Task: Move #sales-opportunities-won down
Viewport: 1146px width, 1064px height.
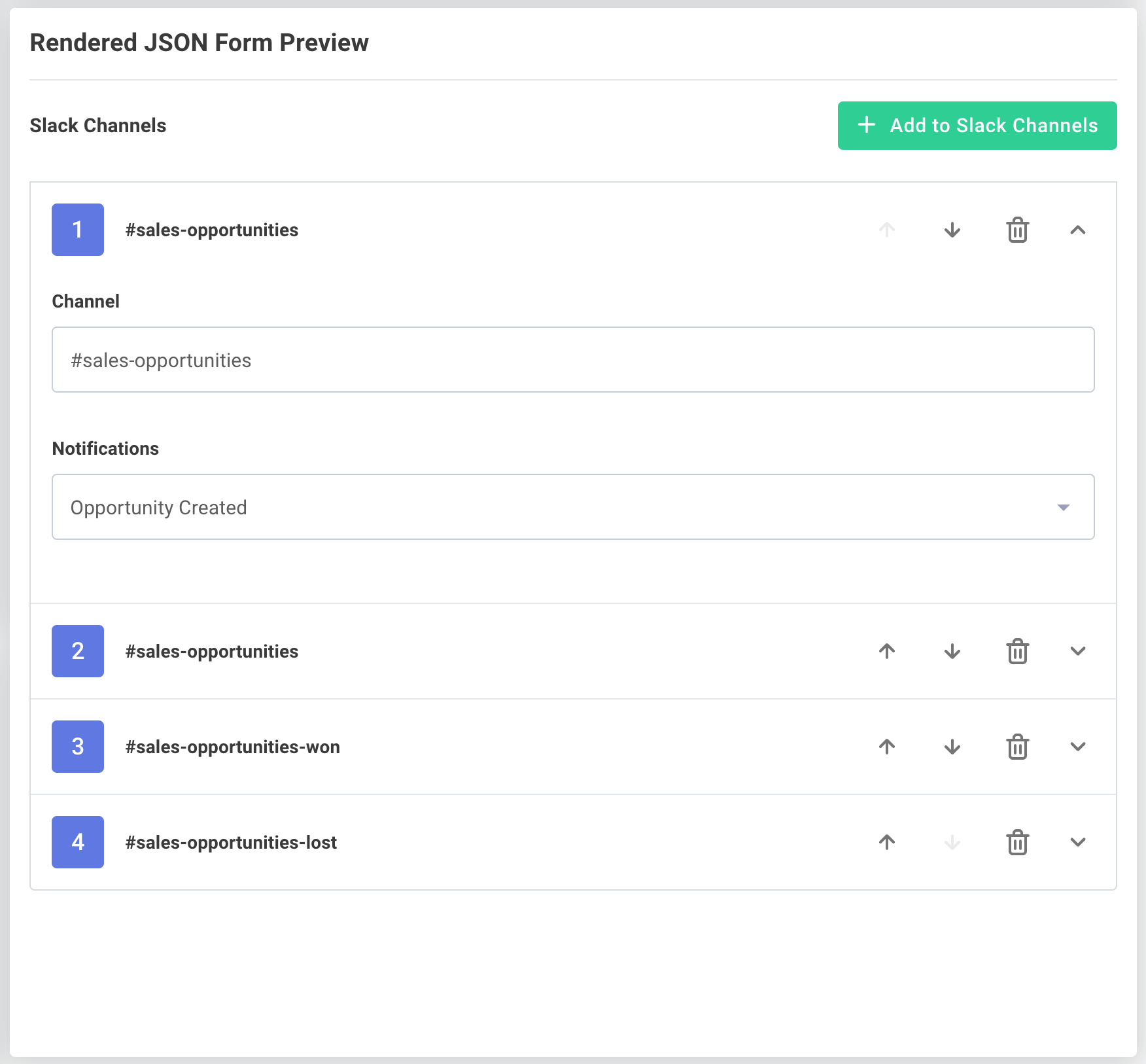Action: coord(952,747)
